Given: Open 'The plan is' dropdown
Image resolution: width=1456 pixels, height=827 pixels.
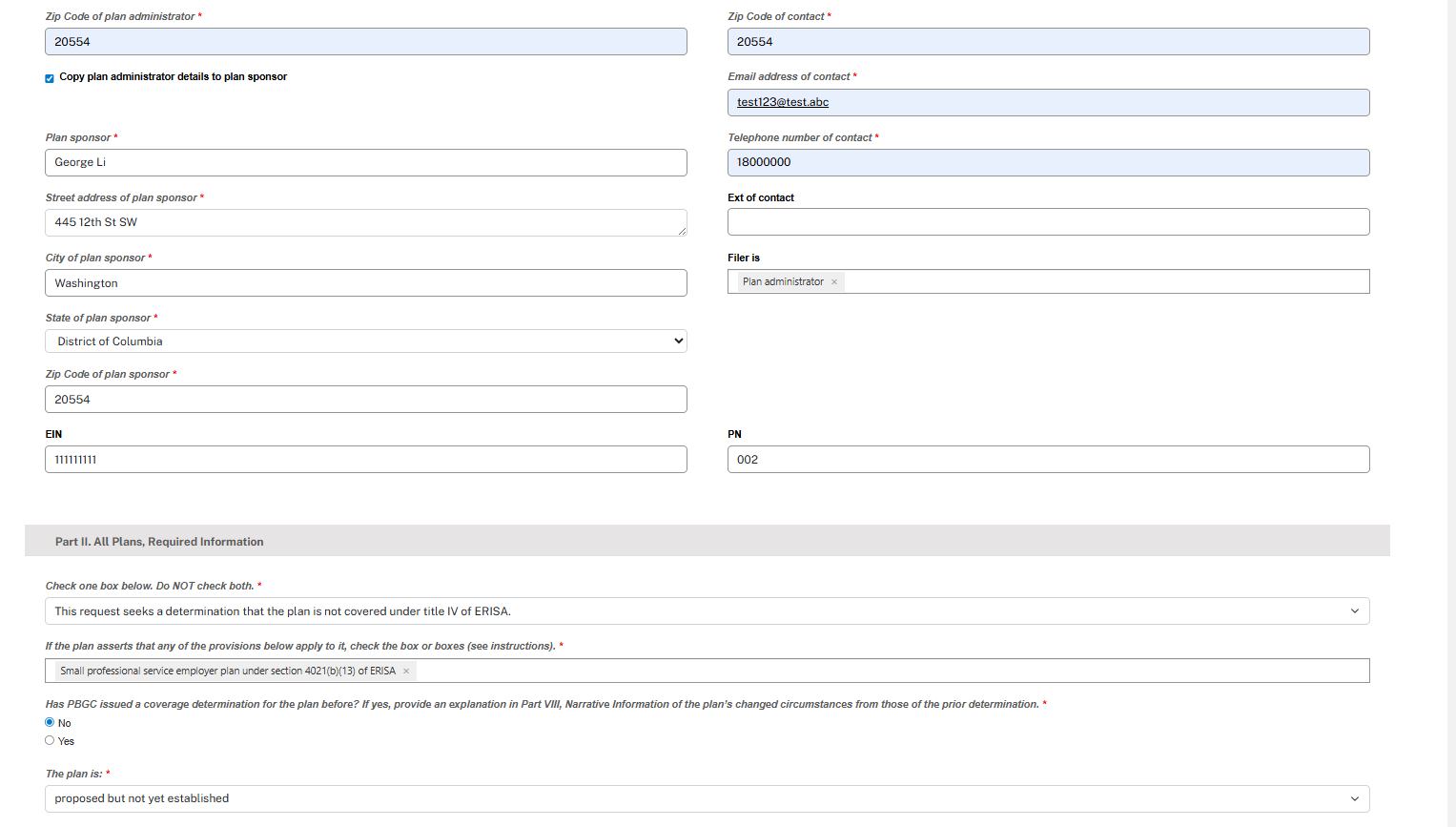Looking at the screenshot, I should 707,799.
